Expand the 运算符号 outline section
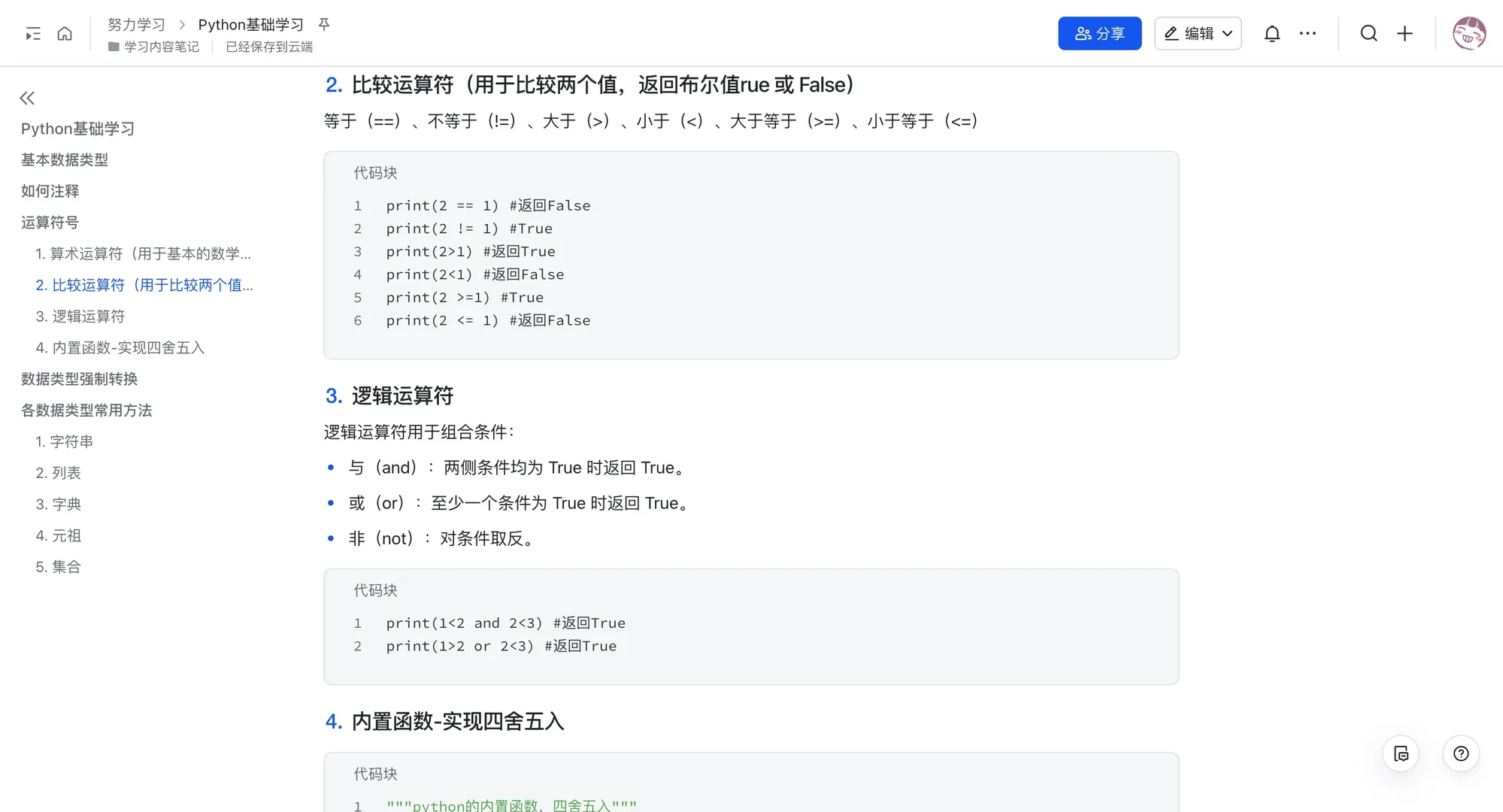This screenshot has height=812, width=1503. tap(50, 222)
